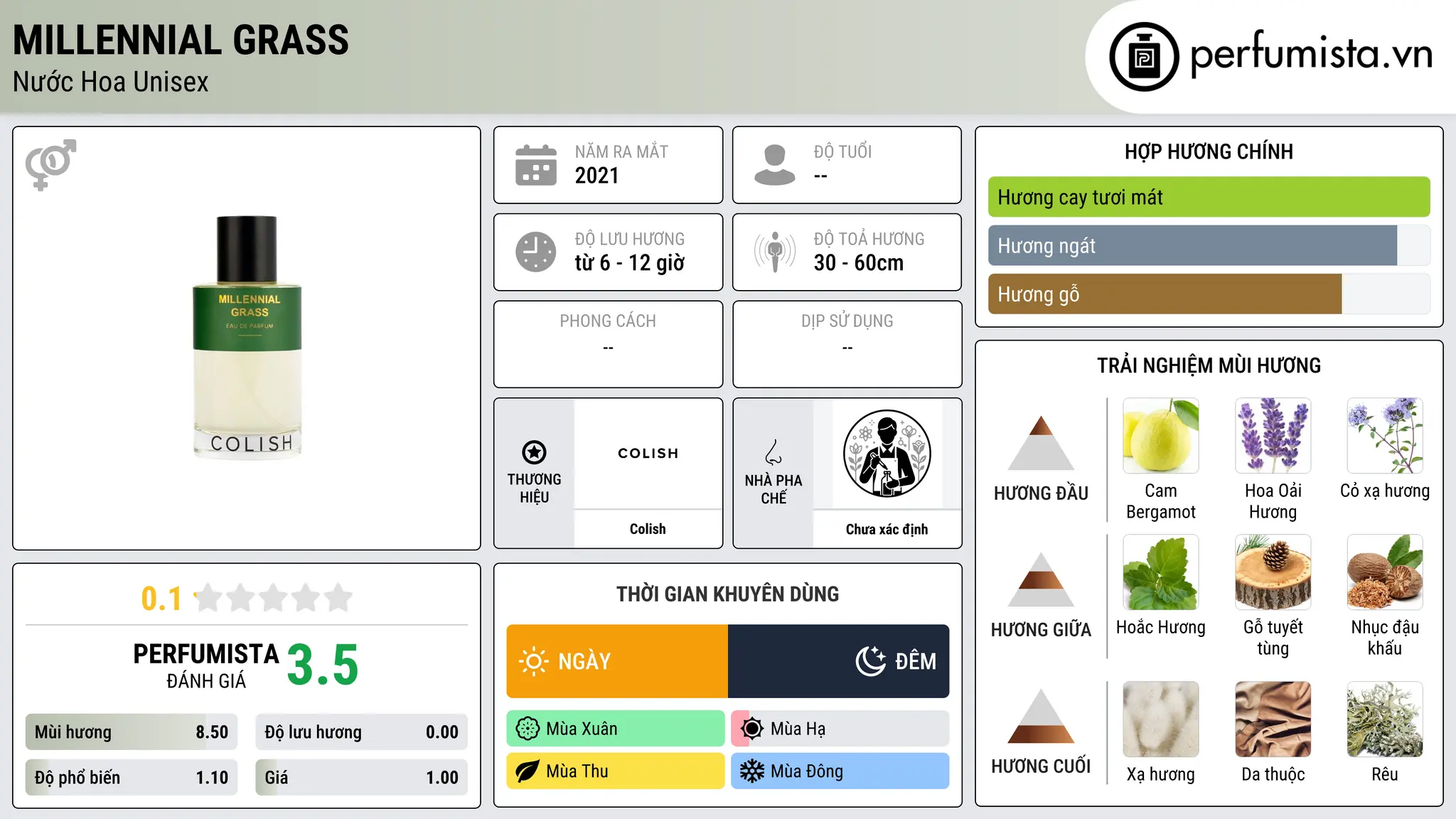Click the nose icon above Nhà pha chế
Screen dimensions: 1456x819
(x=773, y=452)
